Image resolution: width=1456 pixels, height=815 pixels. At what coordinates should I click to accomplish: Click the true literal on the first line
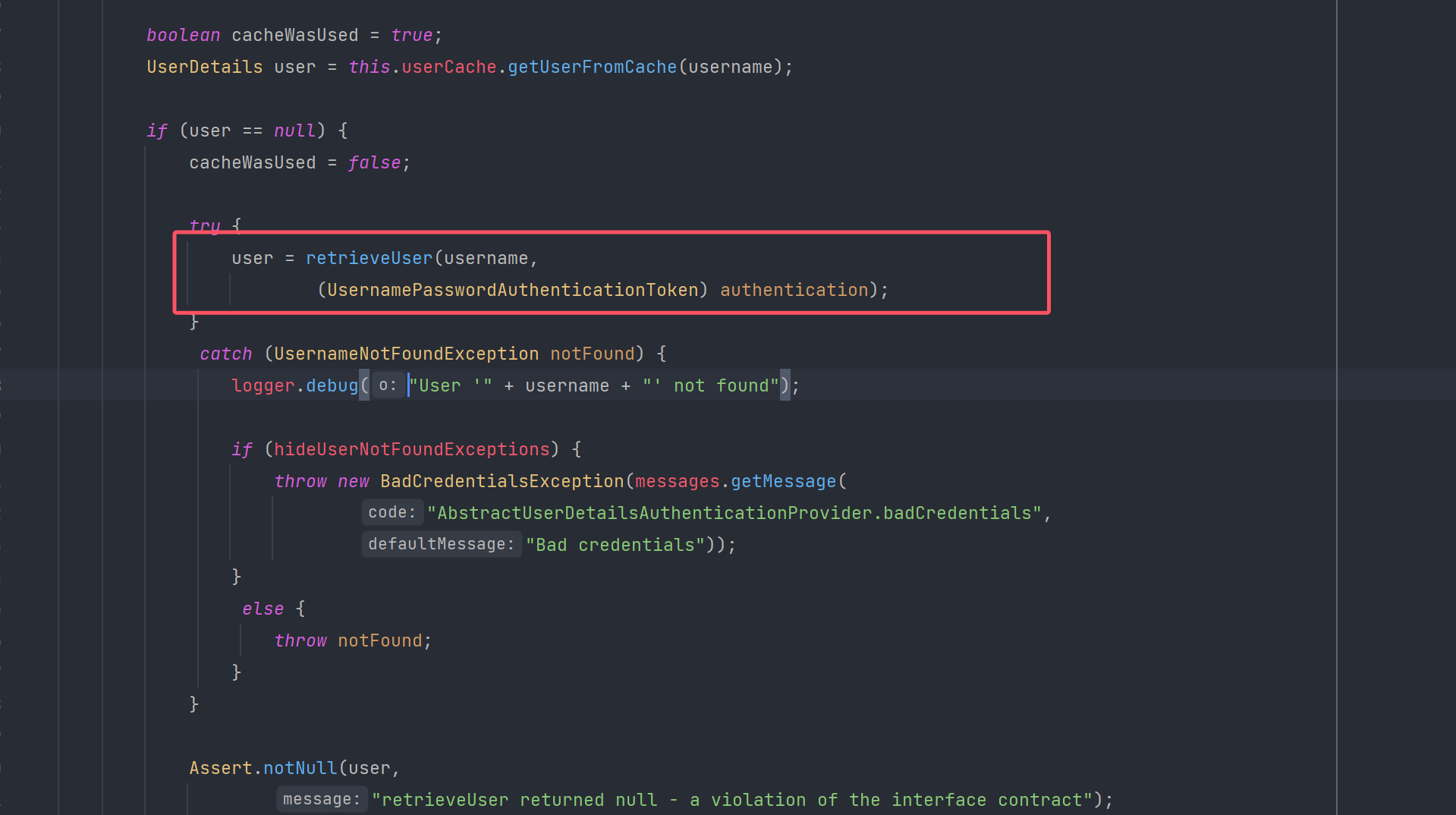[x=411, y=35]
